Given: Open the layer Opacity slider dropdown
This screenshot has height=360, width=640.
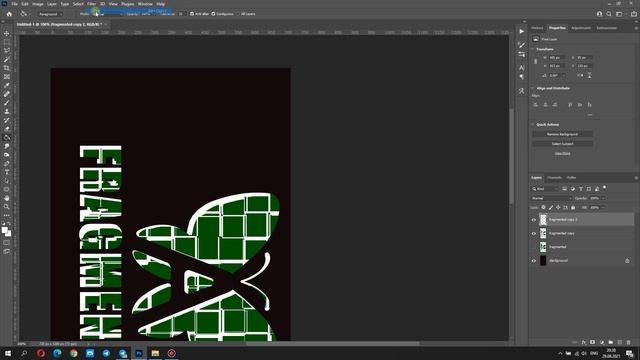Looking at the screenshot, I should 603,198.
